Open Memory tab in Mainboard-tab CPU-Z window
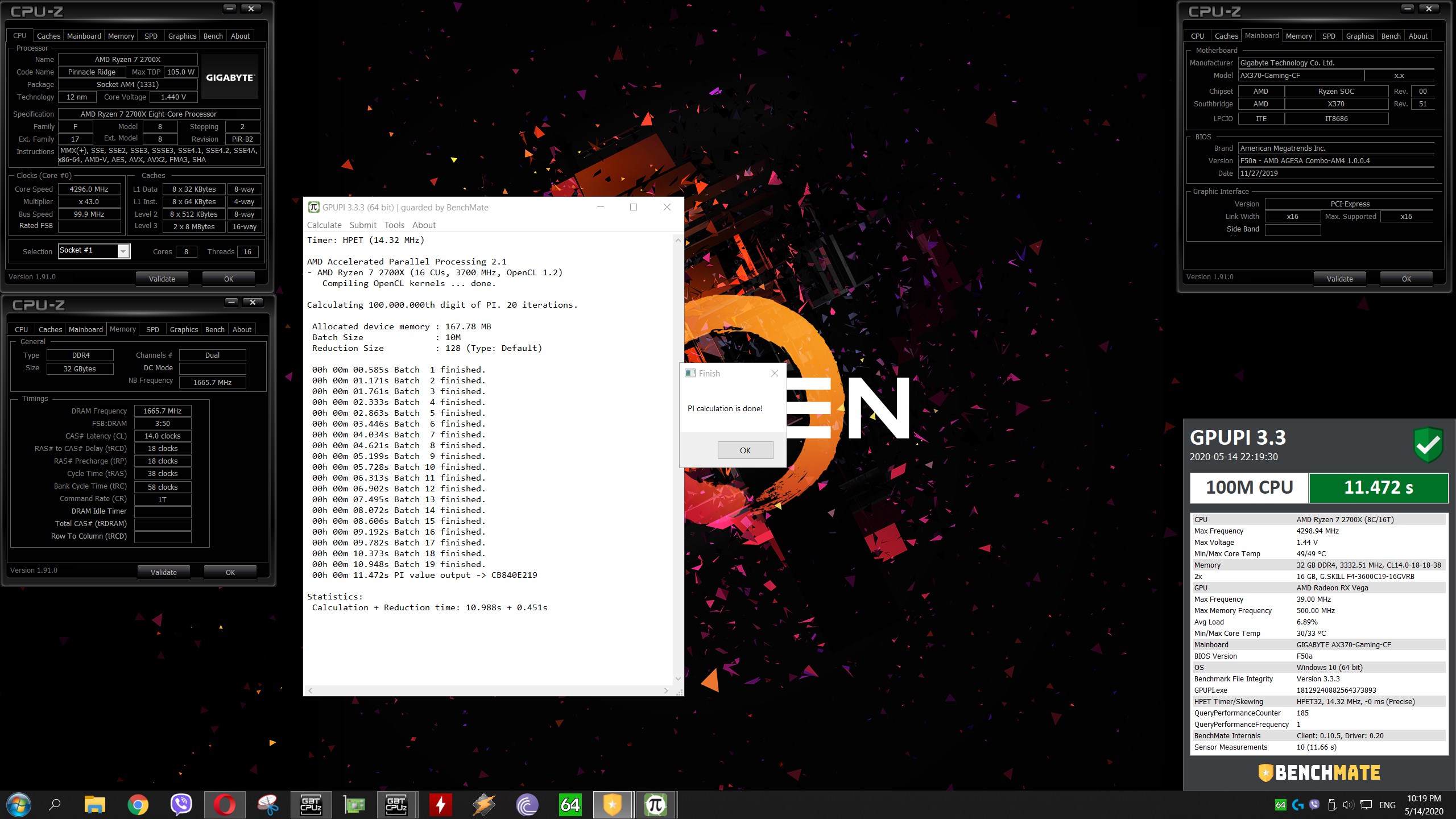Image resolution: width=1456 pixels, height=819 pixels. coord(1298,36)
